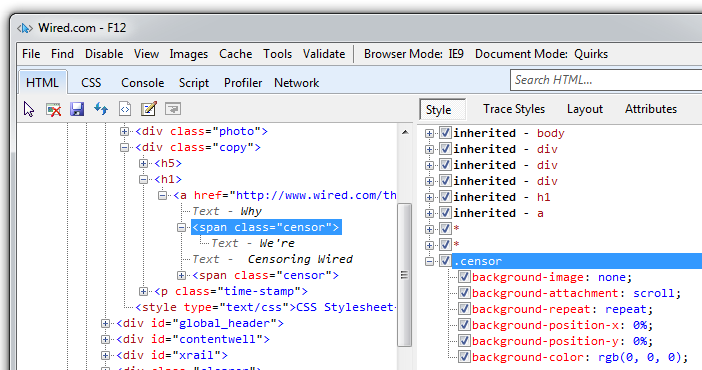Click the Search HTML input field

pyautogui.click(x=606, y=80)
